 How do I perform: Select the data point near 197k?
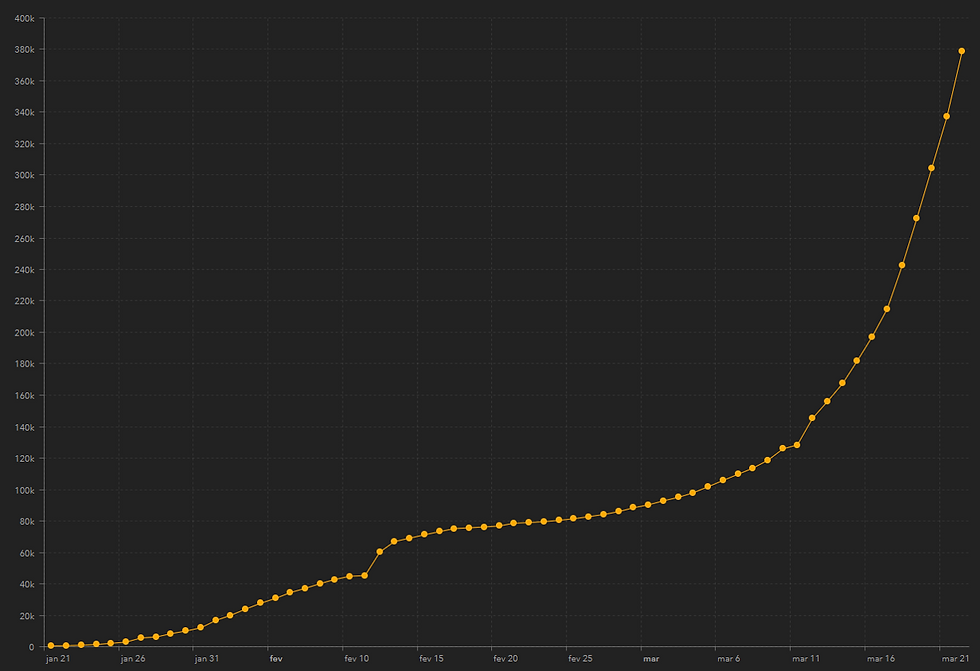[x=871, y=337]
